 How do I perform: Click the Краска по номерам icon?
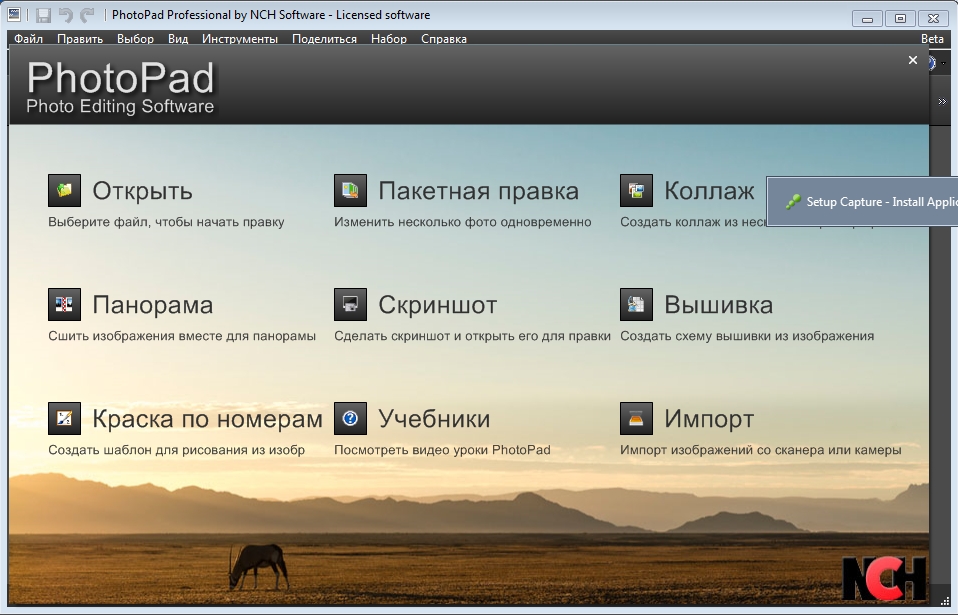[x=64, y=418]
